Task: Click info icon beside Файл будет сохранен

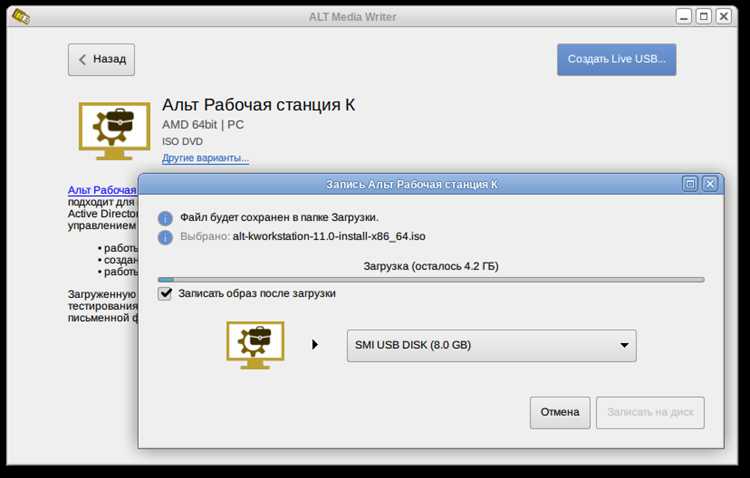Action: (x=165, y=218)
